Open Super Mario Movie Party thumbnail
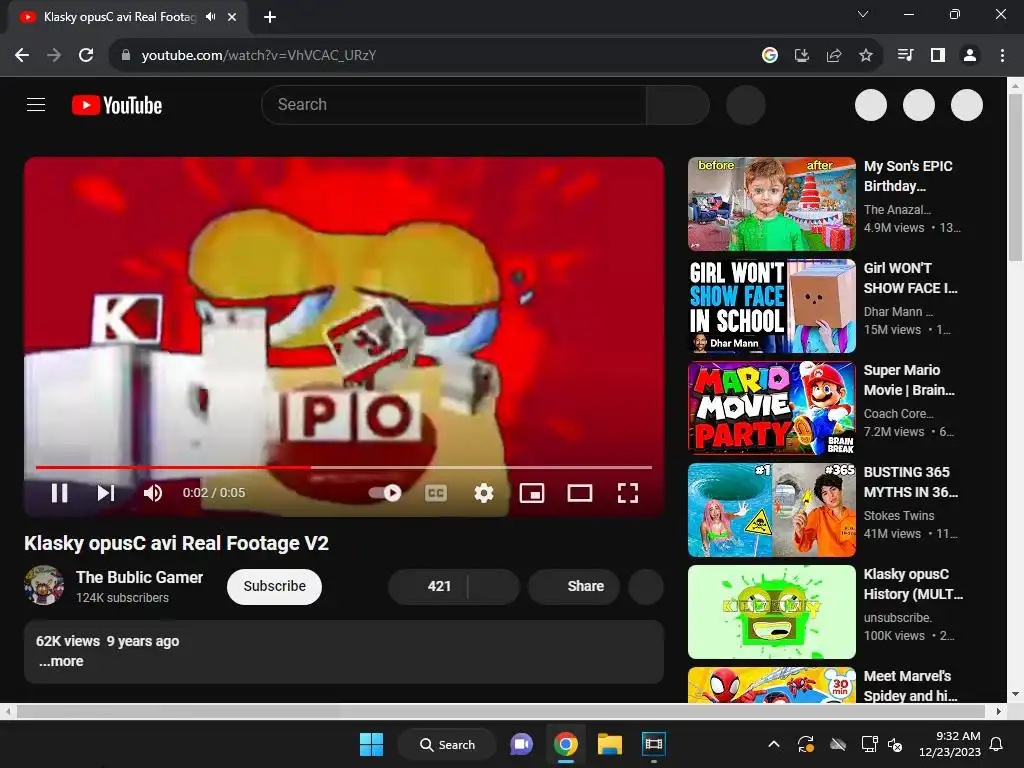The image size is (1024, 768). point(771,408)
